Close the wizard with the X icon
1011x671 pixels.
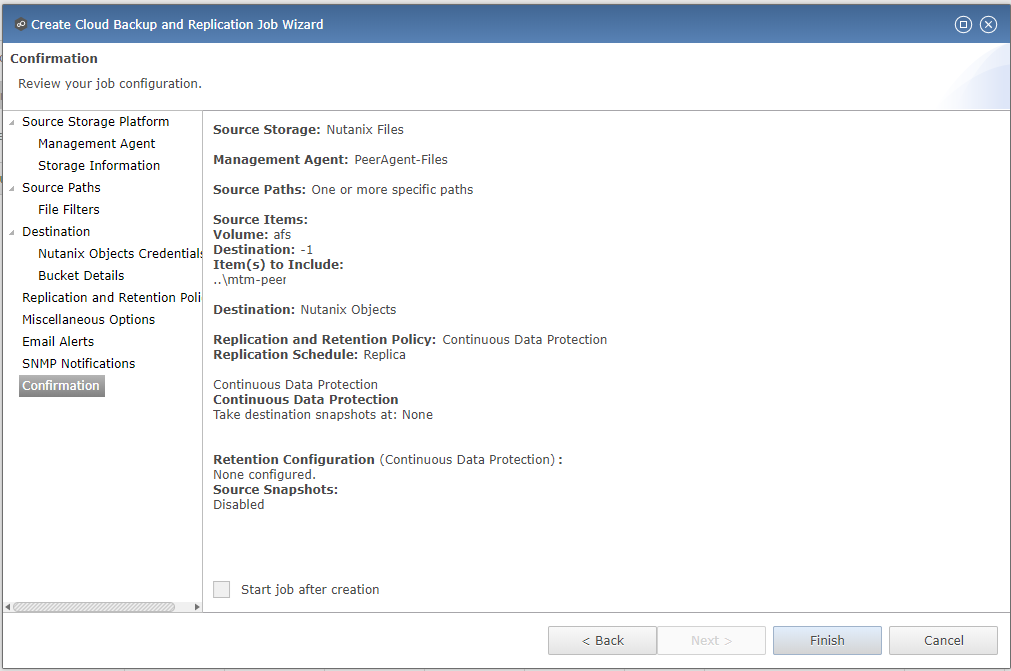tap(988, 24)
